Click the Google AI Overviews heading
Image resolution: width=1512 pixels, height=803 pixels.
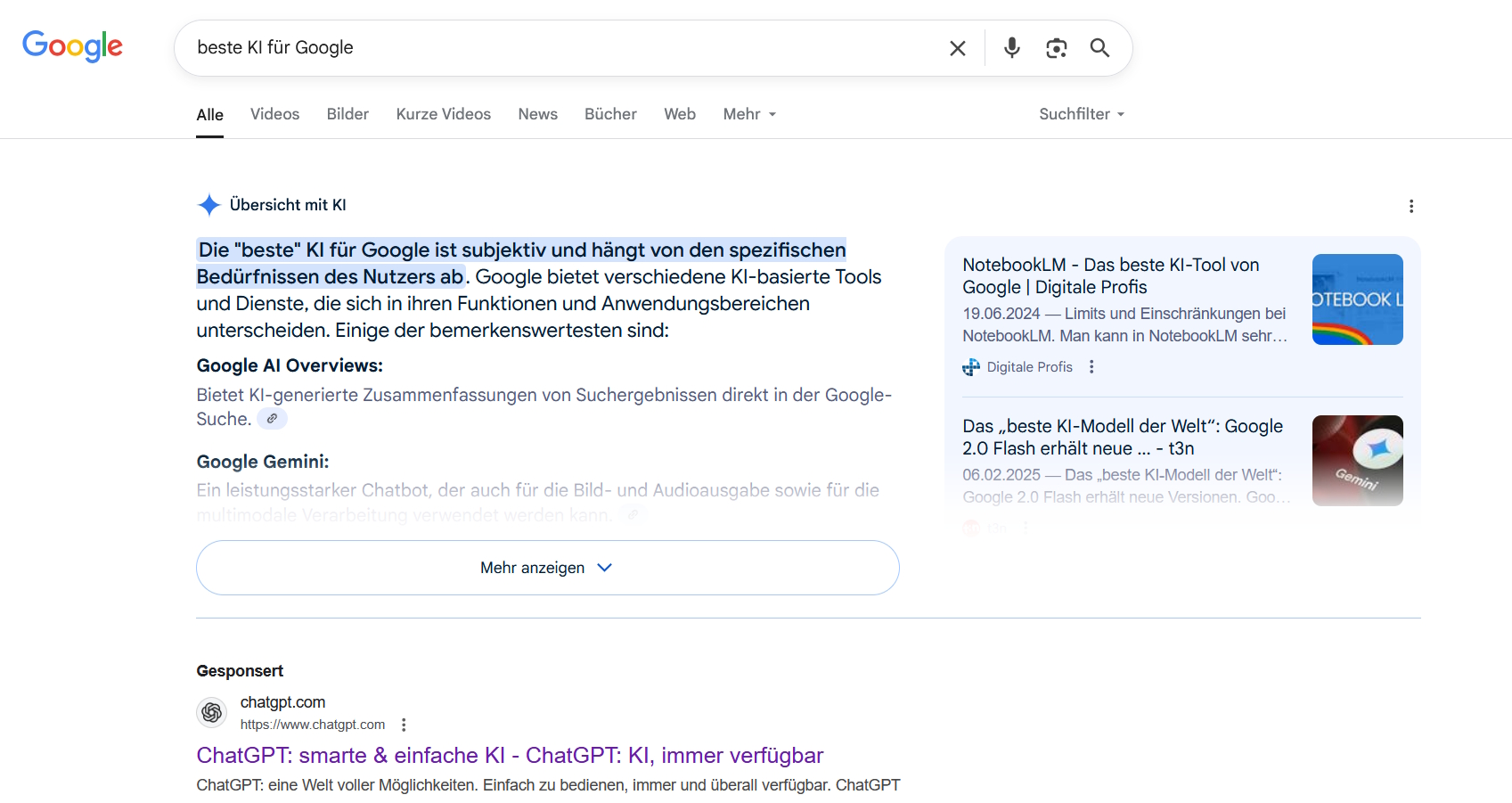pyautogui.click(x=290, y=365)
